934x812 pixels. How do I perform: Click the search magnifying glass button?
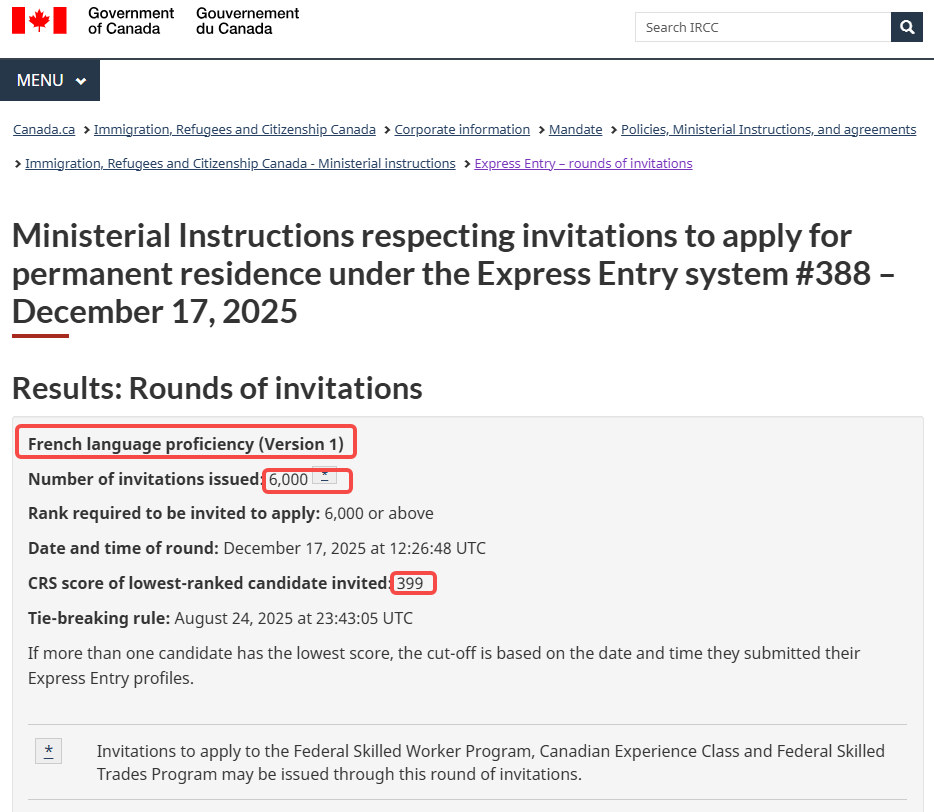[x=906, y=27]
